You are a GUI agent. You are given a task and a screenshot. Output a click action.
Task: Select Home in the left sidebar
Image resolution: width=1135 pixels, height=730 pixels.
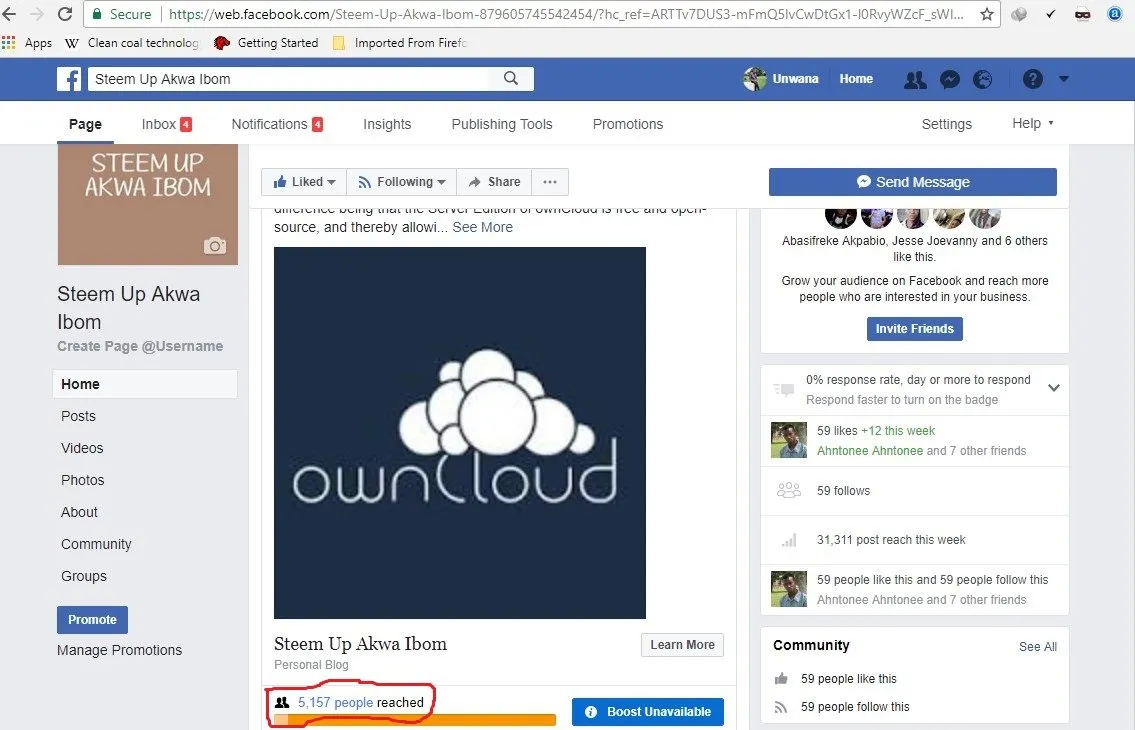pyautogui.click(x=145, y=384)
